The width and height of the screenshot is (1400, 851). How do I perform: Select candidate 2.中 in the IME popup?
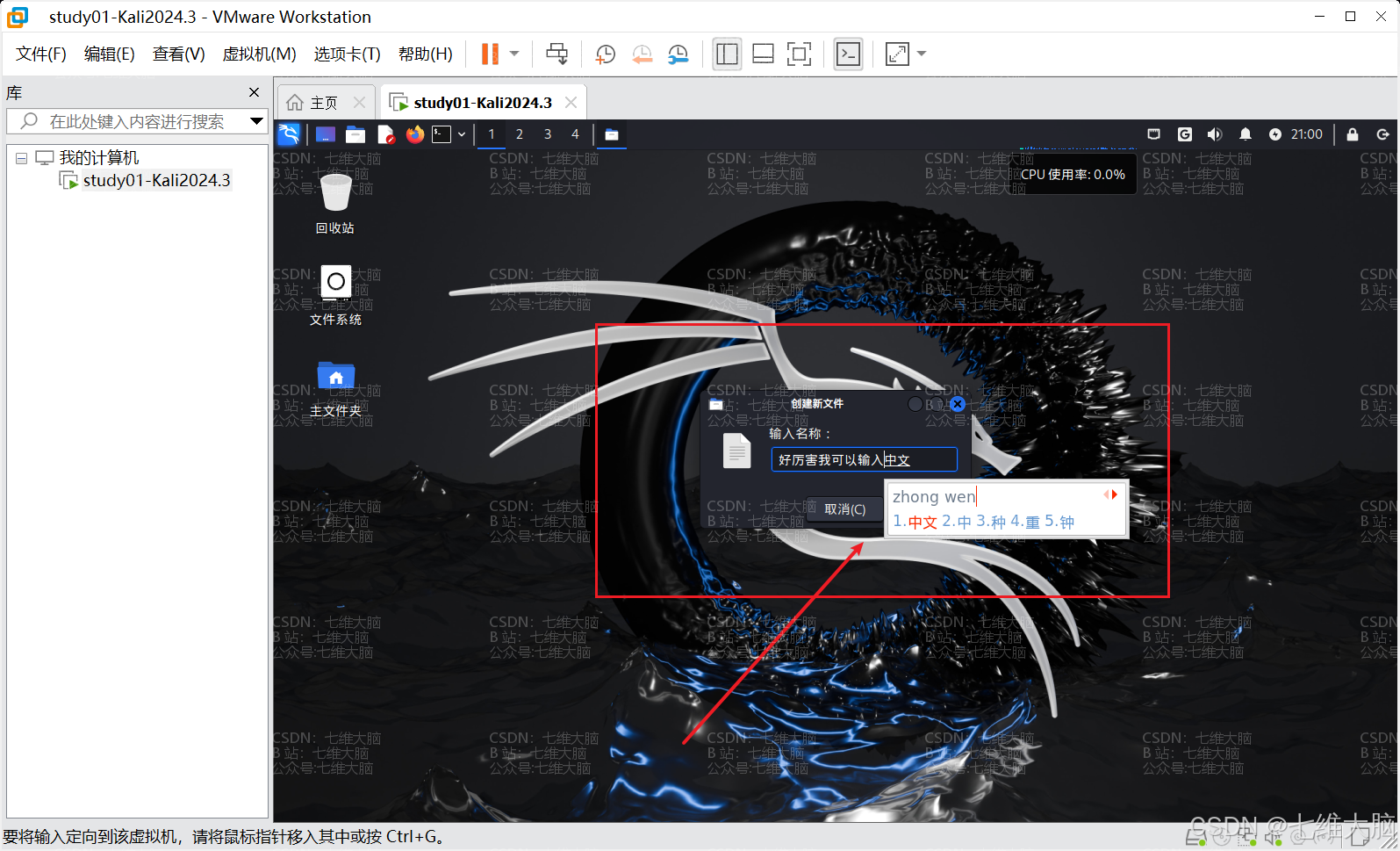[x=957, y=522]
